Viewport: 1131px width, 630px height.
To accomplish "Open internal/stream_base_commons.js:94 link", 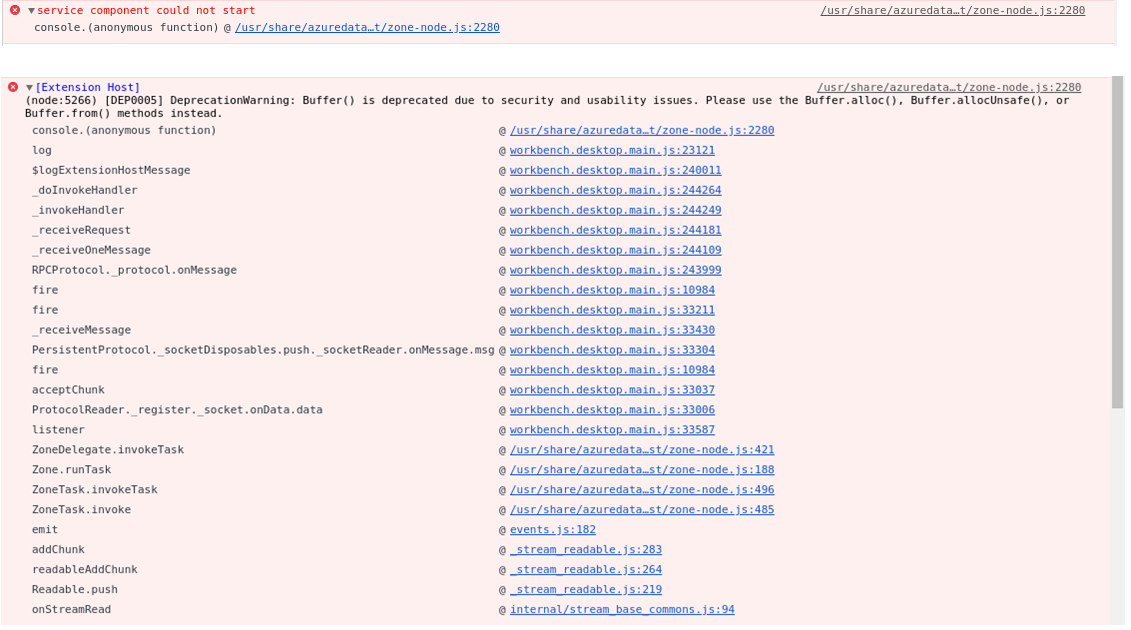I will (x=622, y=610).
